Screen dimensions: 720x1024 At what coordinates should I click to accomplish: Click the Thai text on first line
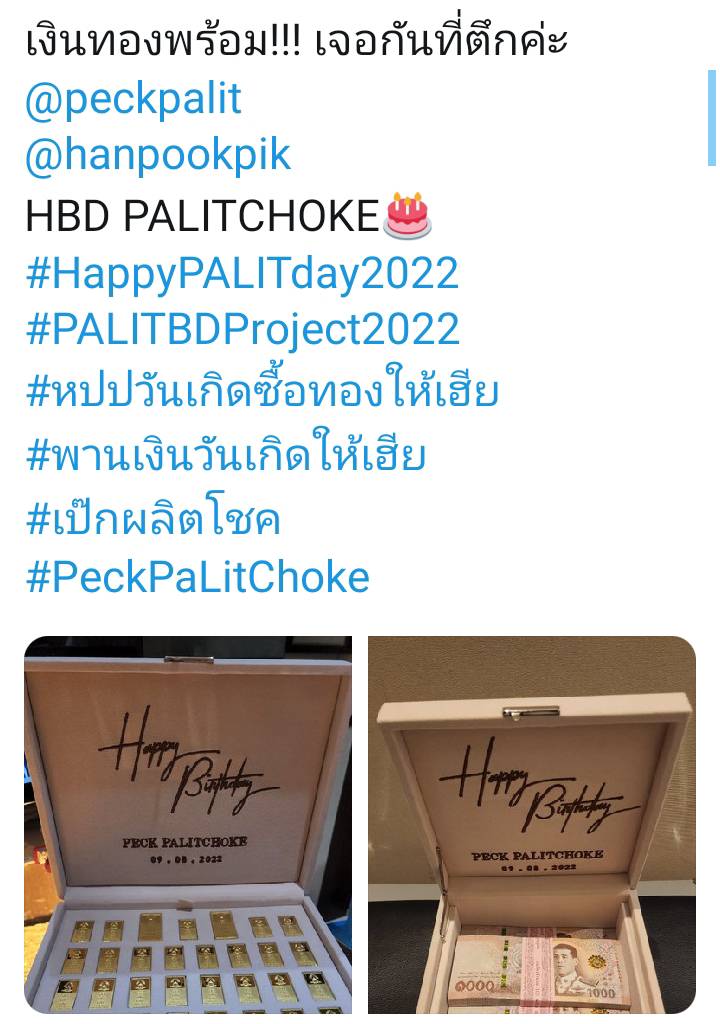(x=297, y=40)
